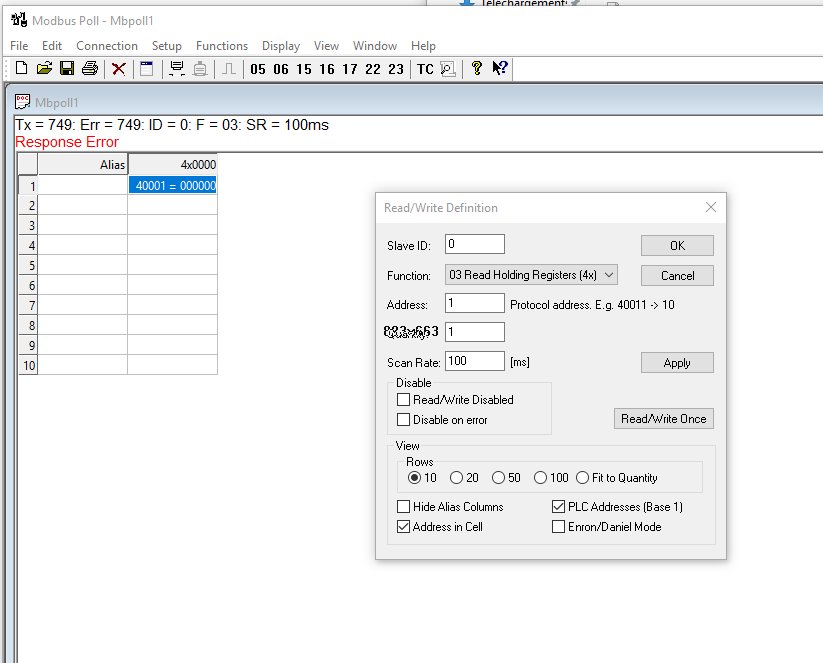Click the Scan Rate input field
This screenshot has height=663, width=823.
pyautogui.click(x=474, y=361)
